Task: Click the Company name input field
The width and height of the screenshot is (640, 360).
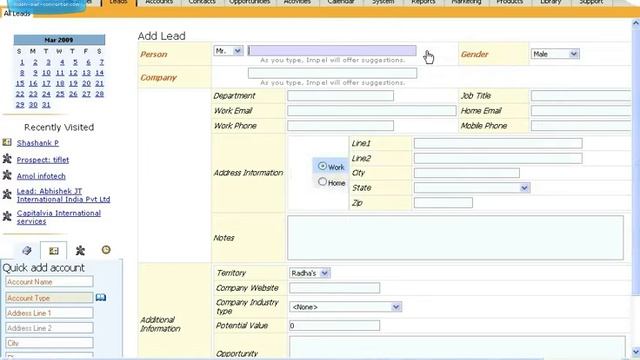Action: (332, 73)
